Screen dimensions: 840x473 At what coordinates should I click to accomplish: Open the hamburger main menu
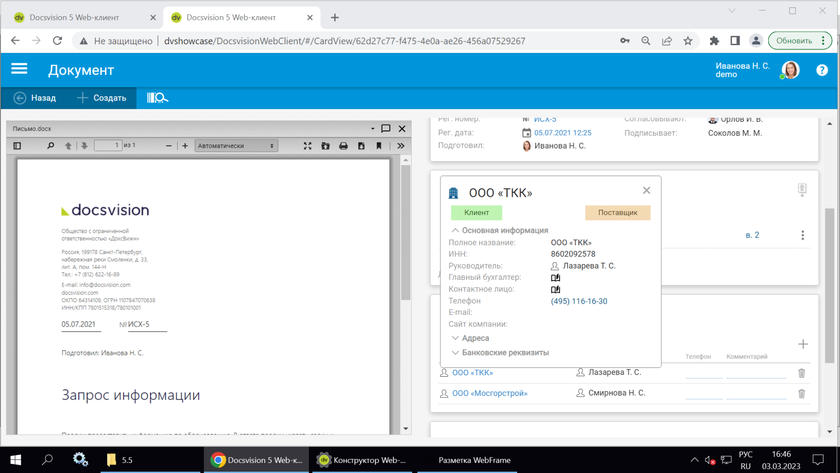[19, 69]
